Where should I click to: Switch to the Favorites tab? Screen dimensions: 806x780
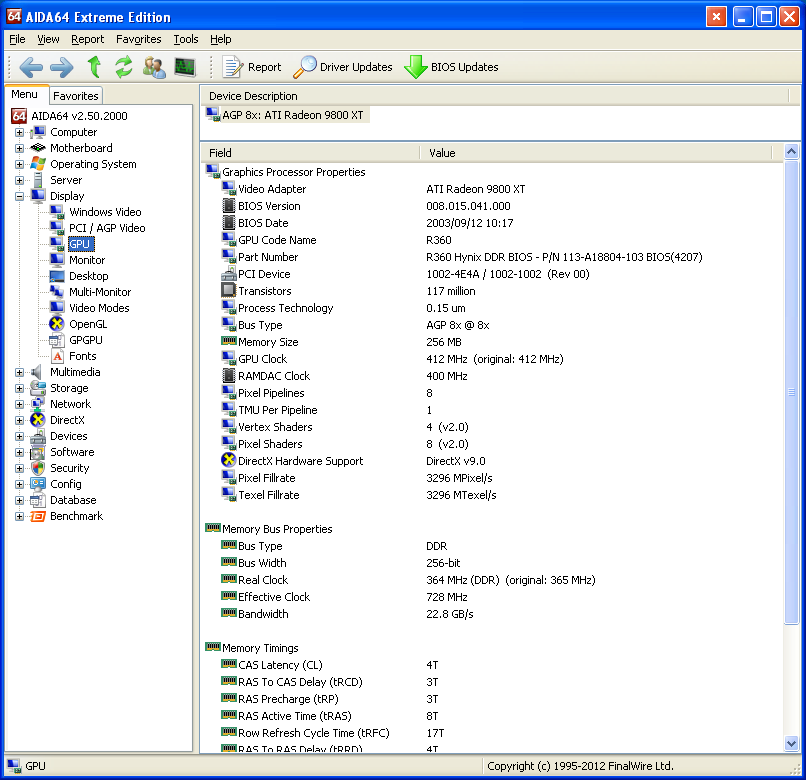(x=76, y=96)
